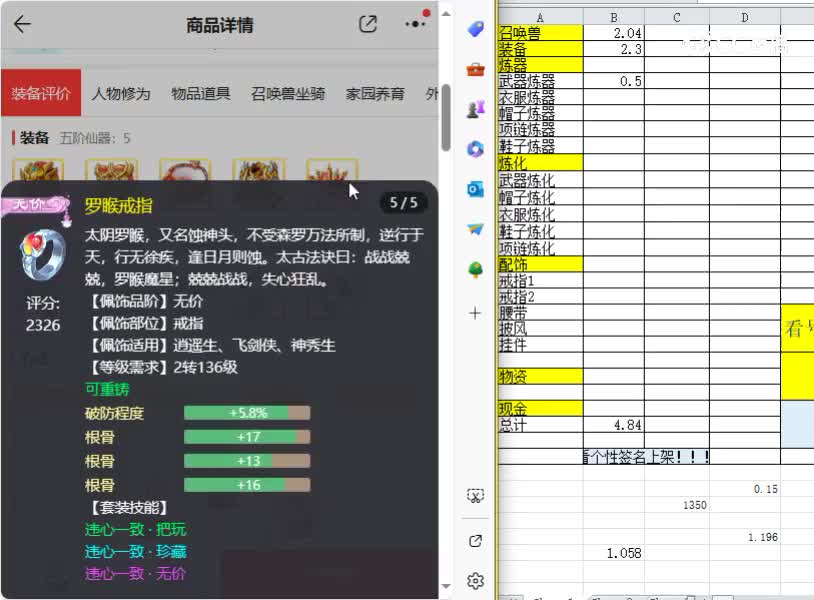Select the first equipment thumbnail
The height and width of the screenshot is (600, 814).
(38, 170)
